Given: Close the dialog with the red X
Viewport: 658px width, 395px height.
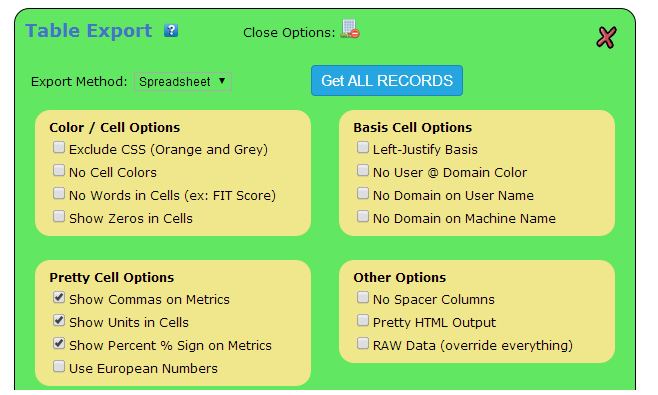Looking at the screenshot, I should (606, 38).
